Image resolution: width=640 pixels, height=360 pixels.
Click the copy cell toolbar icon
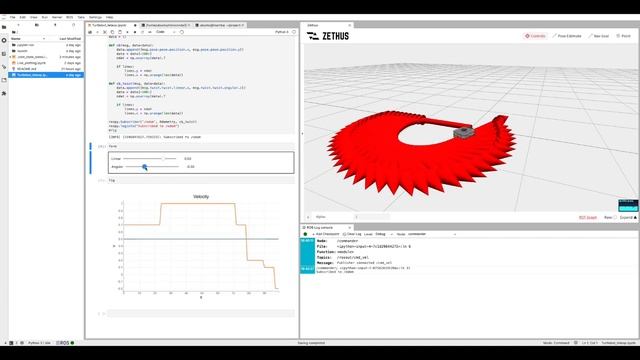pos(112,32)
